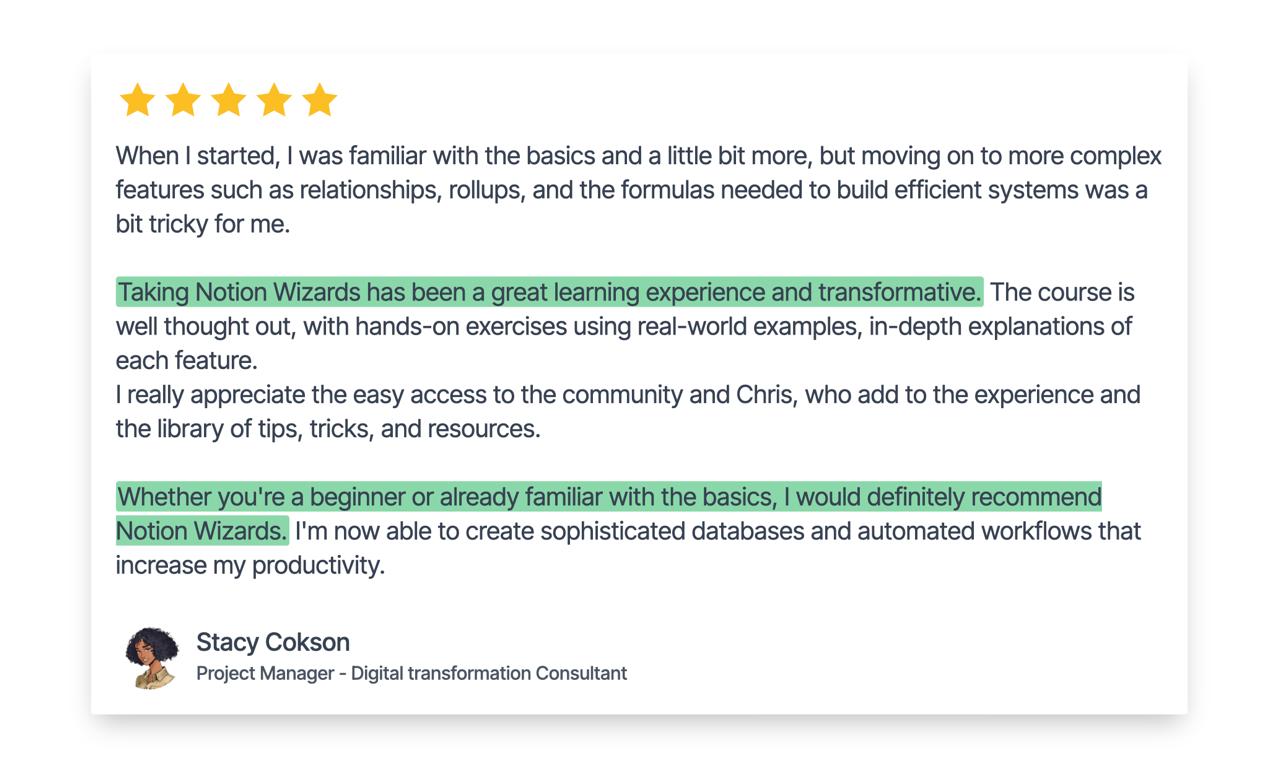1280x768 pixels.
Task: Click the words 'each feature.'
Action: point(186,360)
